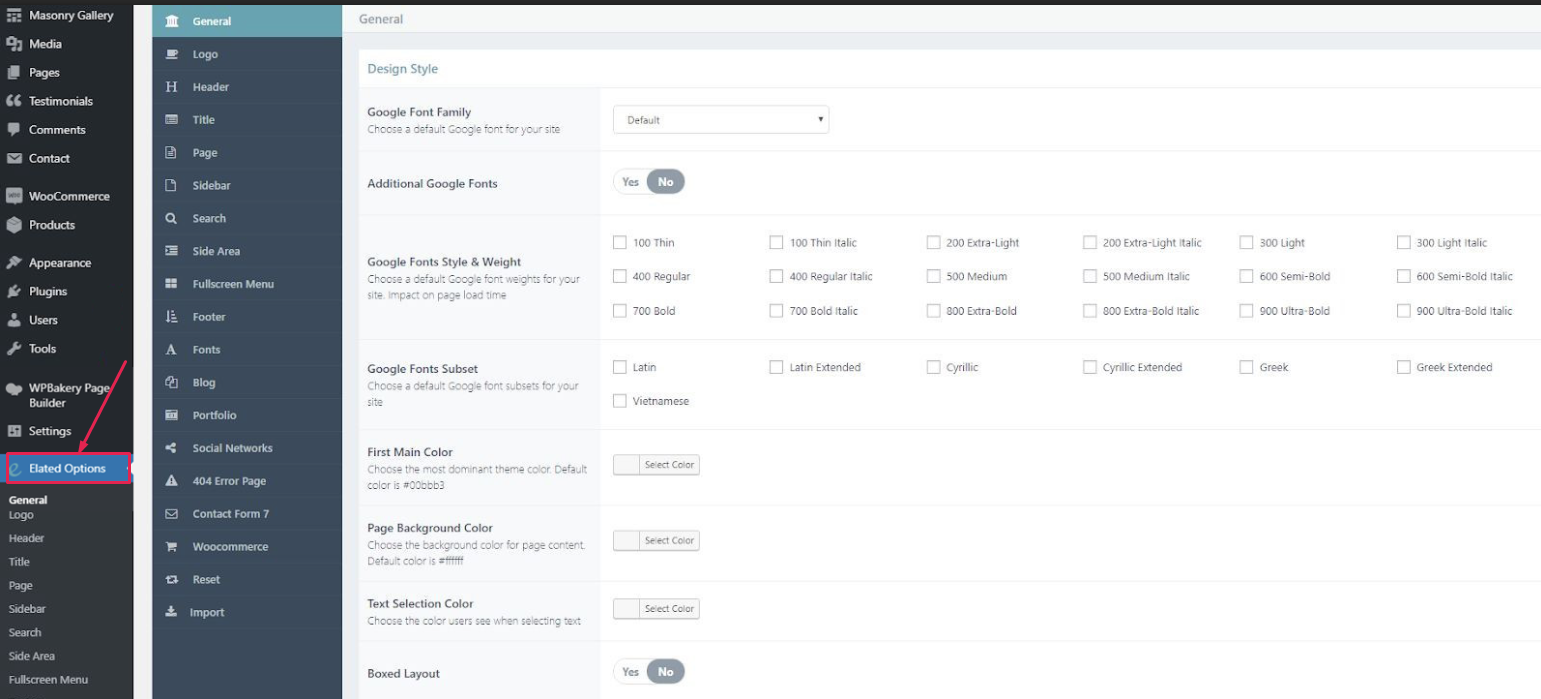Select the Search magnifier icon
1541x699 pixels.
point(171,218)
